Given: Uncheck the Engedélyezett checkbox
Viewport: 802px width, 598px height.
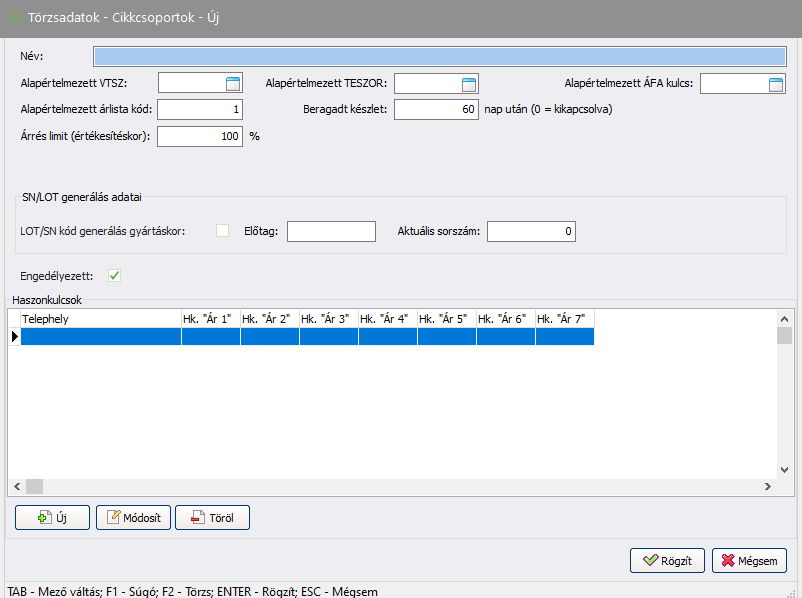Looking at the screenshot, I should [115, 275].
